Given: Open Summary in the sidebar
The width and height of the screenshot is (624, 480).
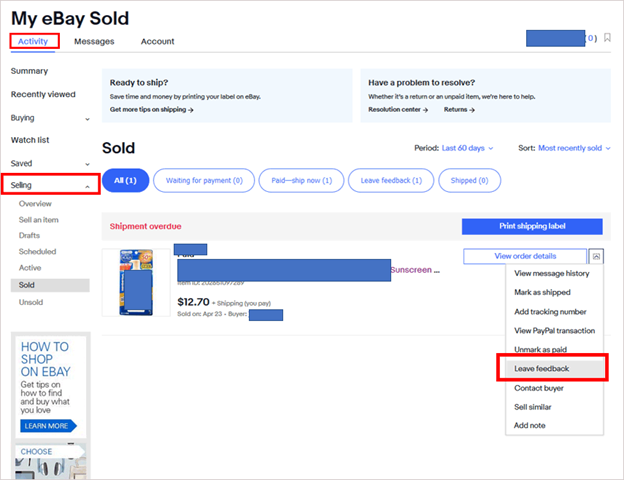Looking at the screenshot, I should click(29, 71).
